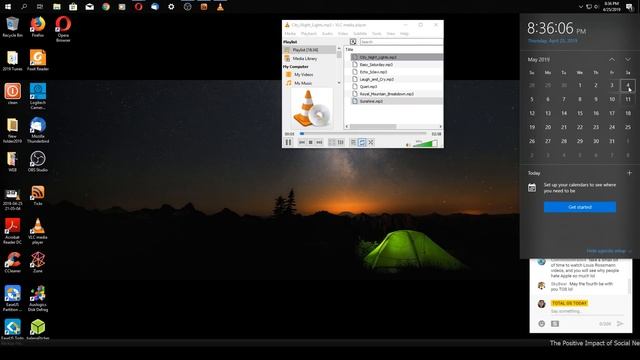The height and width of the screenshot is (360, 640).
Task: Toggle VLC fullscreen button
Action: (x=332, y=142)
